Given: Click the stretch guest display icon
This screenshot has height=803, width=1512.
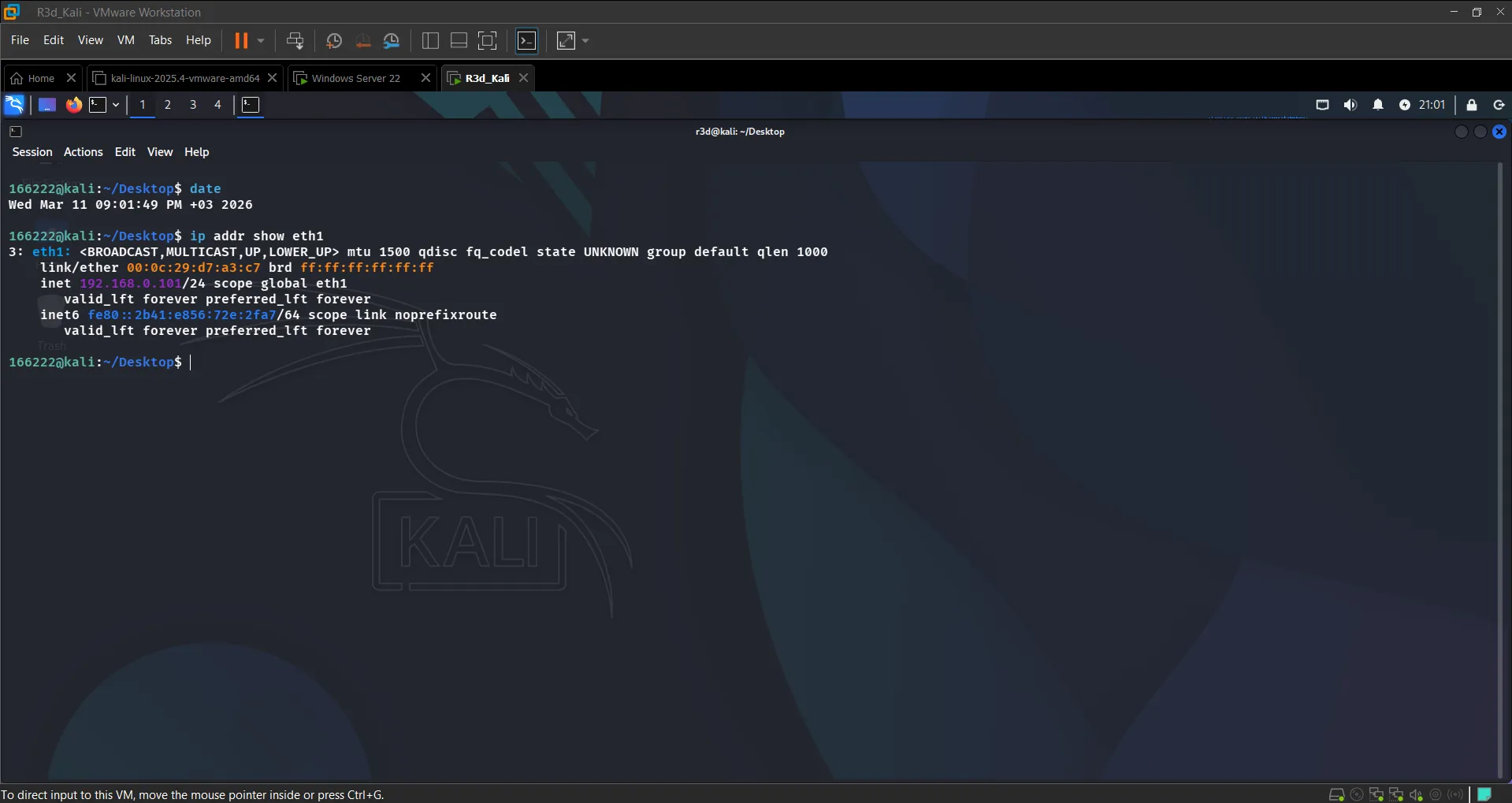Looking at the screenshot, I should click(566, 41).
